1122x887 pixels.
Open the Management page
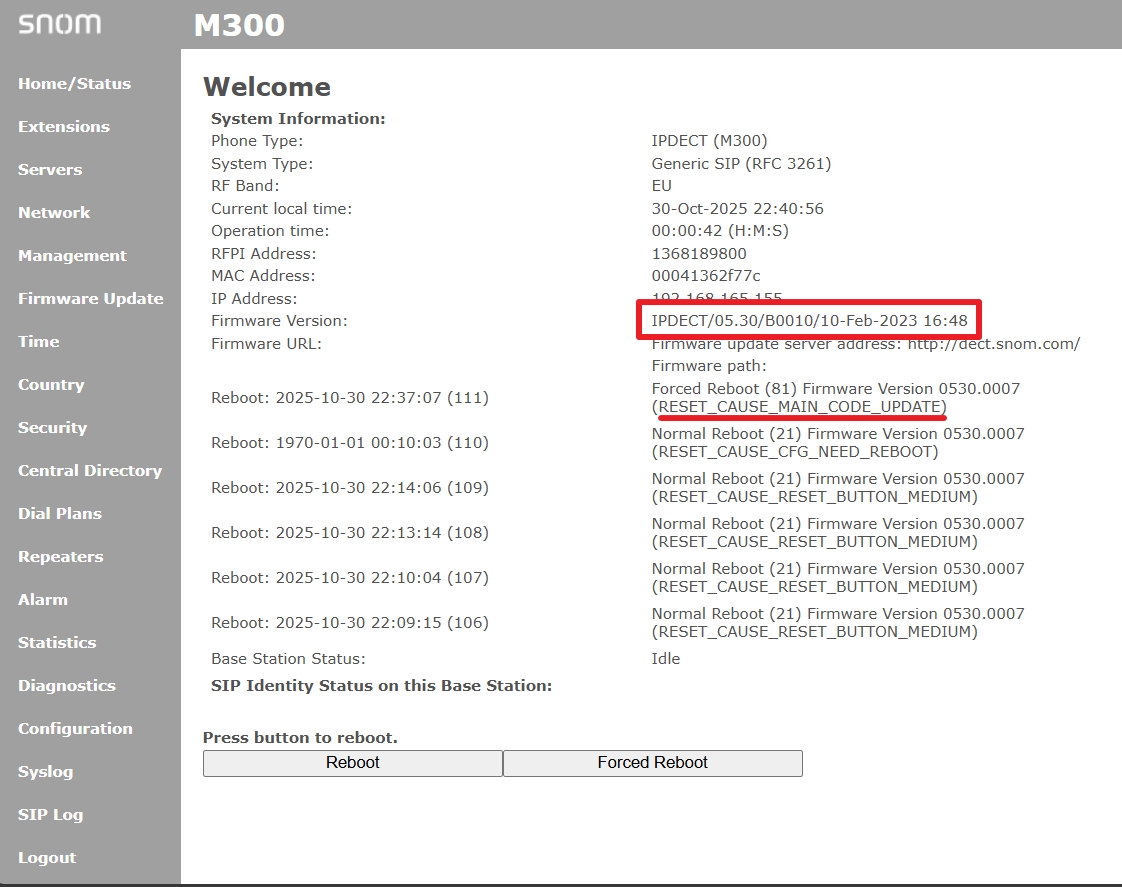click(72, 255)
